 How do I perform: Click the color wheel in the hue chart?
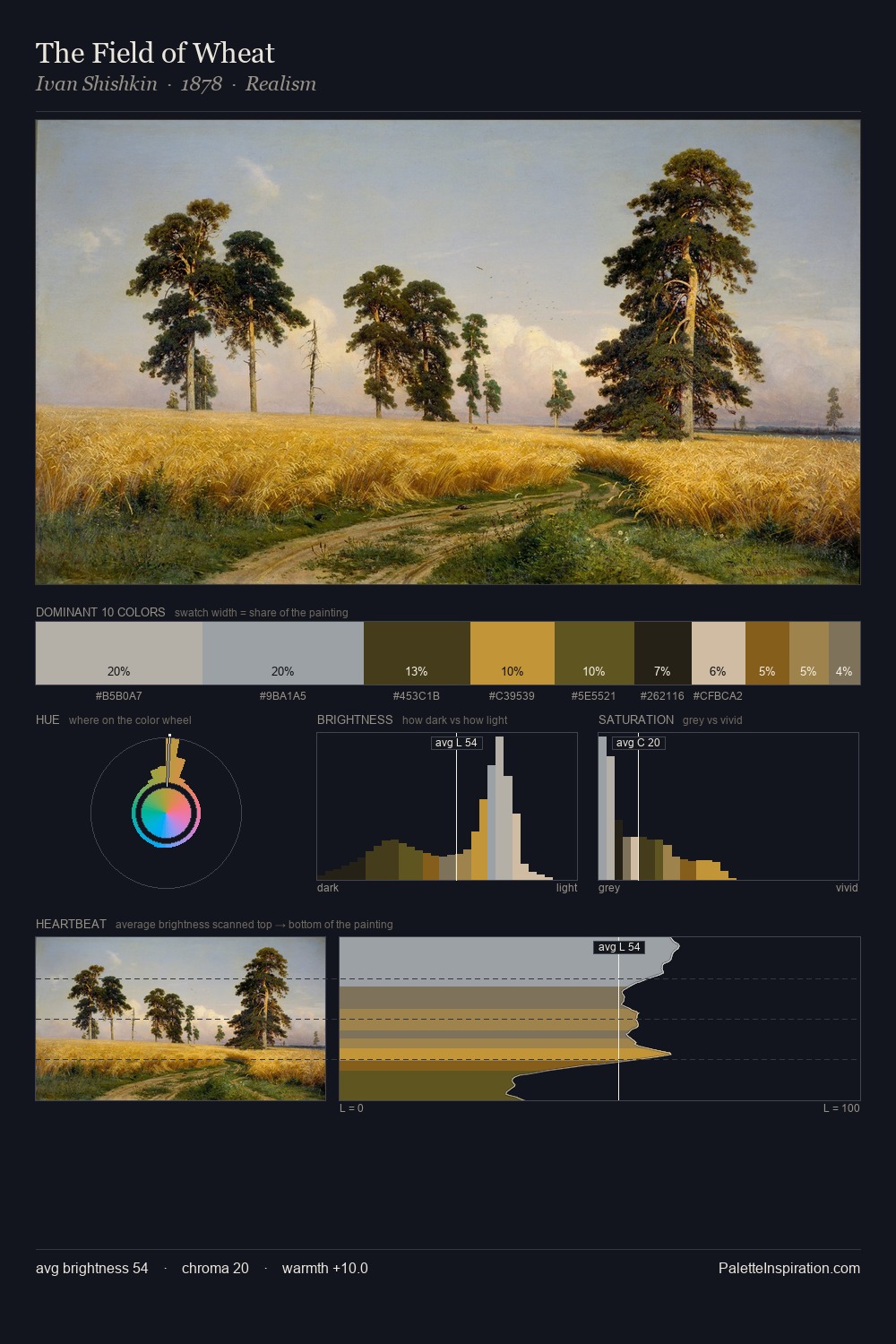tap(166, 814)
